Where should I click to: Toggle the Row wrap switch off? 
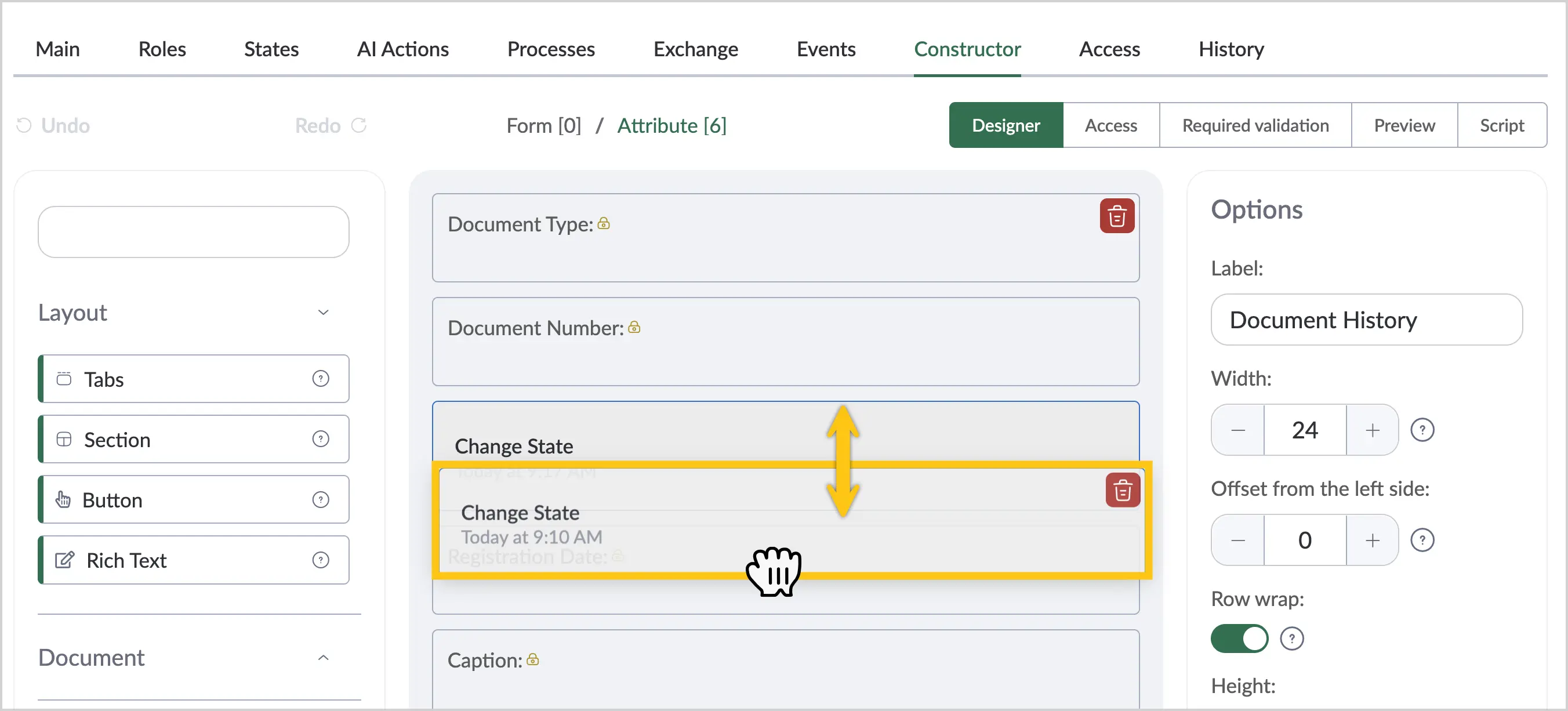coord(1239,639)
